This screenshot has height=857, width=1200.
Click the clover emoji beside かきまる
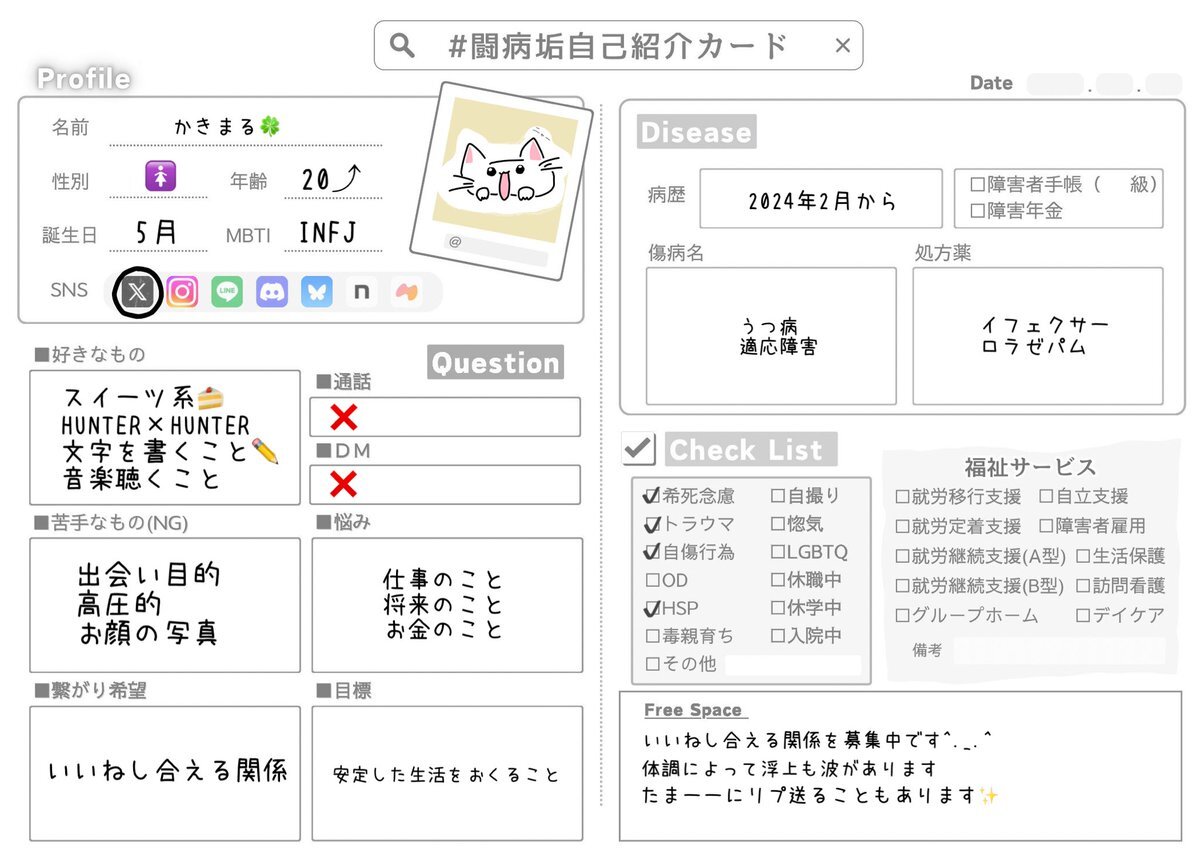270,126
